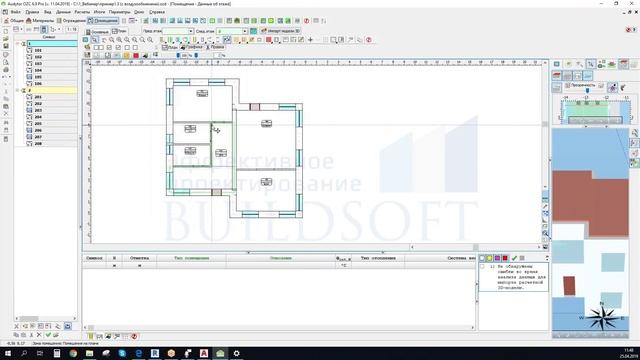Select room 208 in tree
Image resolution: width=640 pixels, height=360 pixels.
tap(38, 144)
